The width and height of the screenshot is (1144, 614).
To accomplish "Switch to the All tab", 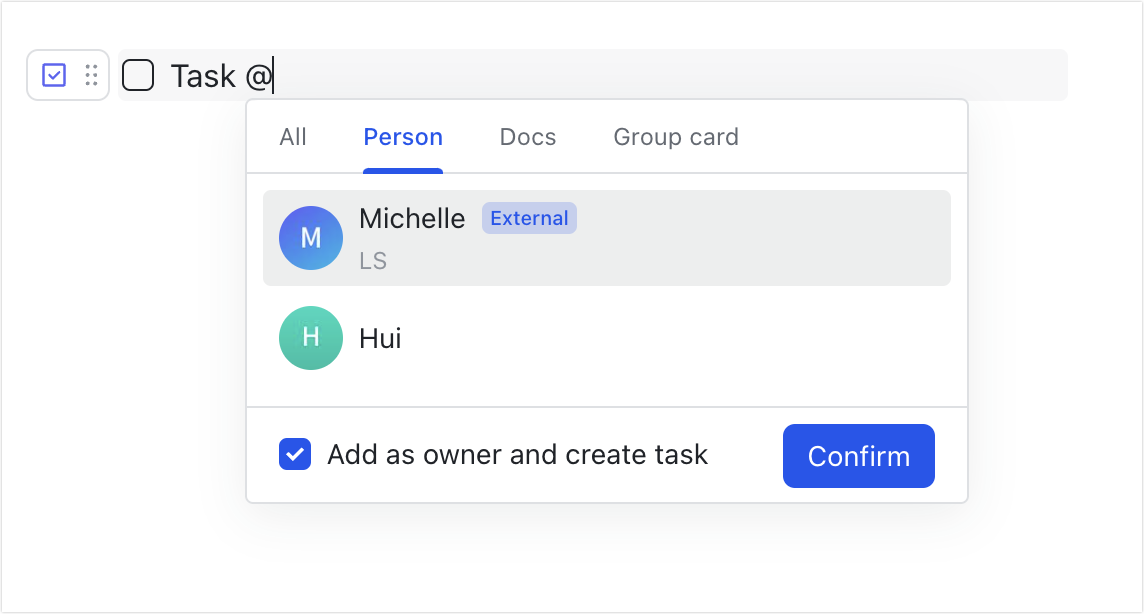I will (x=293, y=137).
